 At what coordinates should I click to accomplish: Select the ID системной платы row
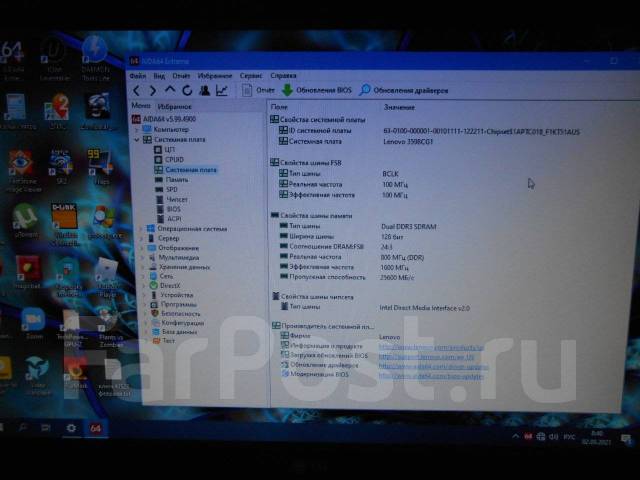pyautogui.click(x=429, y=131)
